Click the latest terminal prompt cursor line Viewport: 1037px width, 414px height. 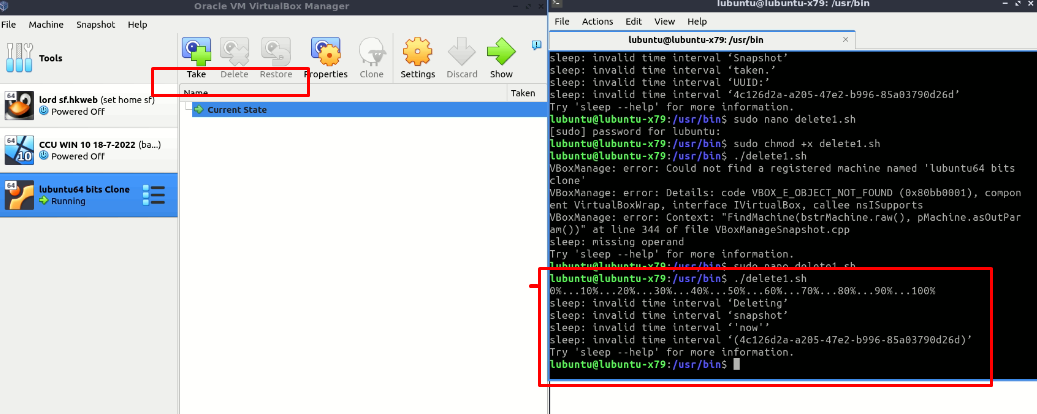pyautogui.click(x=645, y=364)
